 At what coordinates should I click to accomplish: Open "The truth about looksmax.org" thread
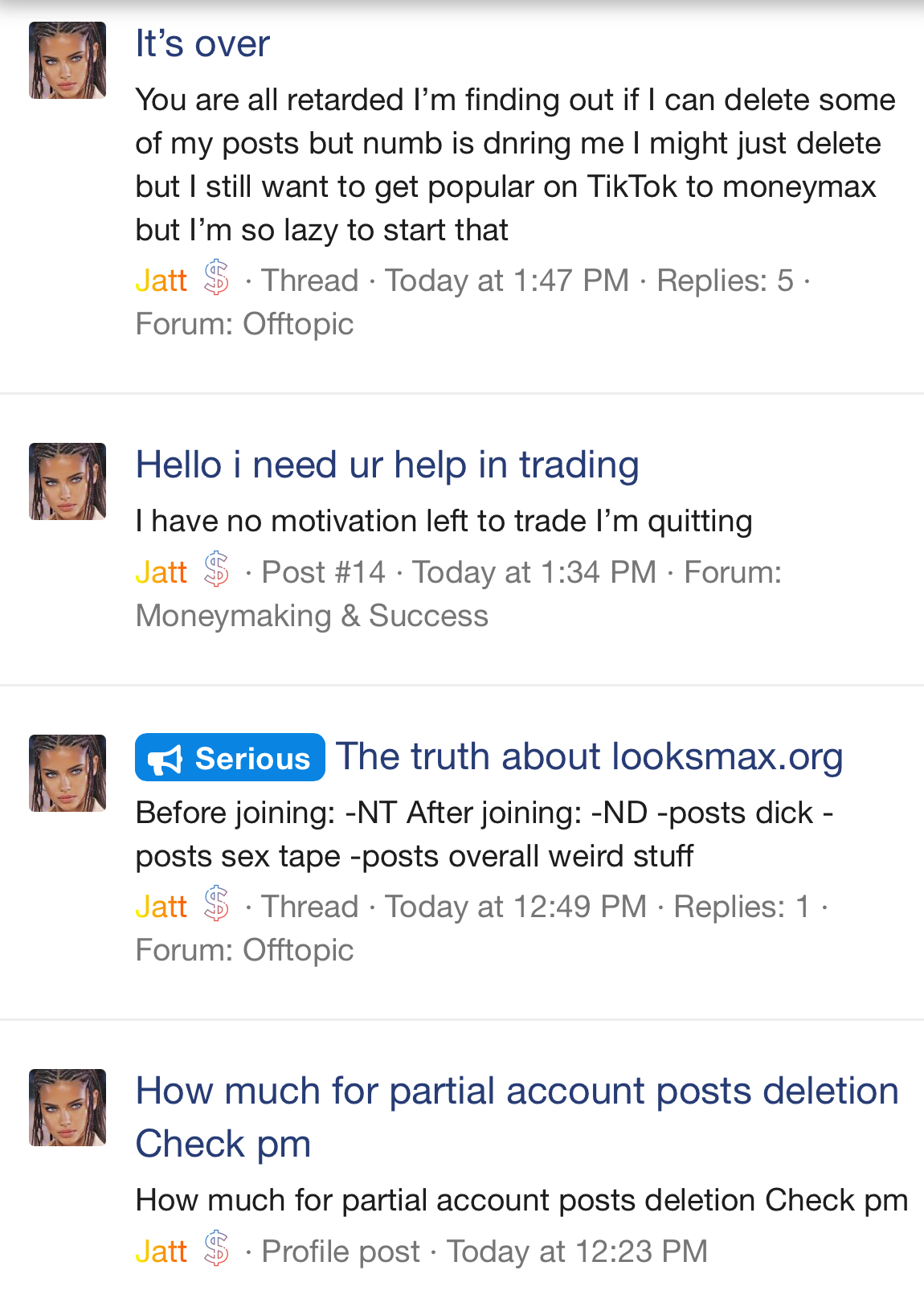[589, 757]
